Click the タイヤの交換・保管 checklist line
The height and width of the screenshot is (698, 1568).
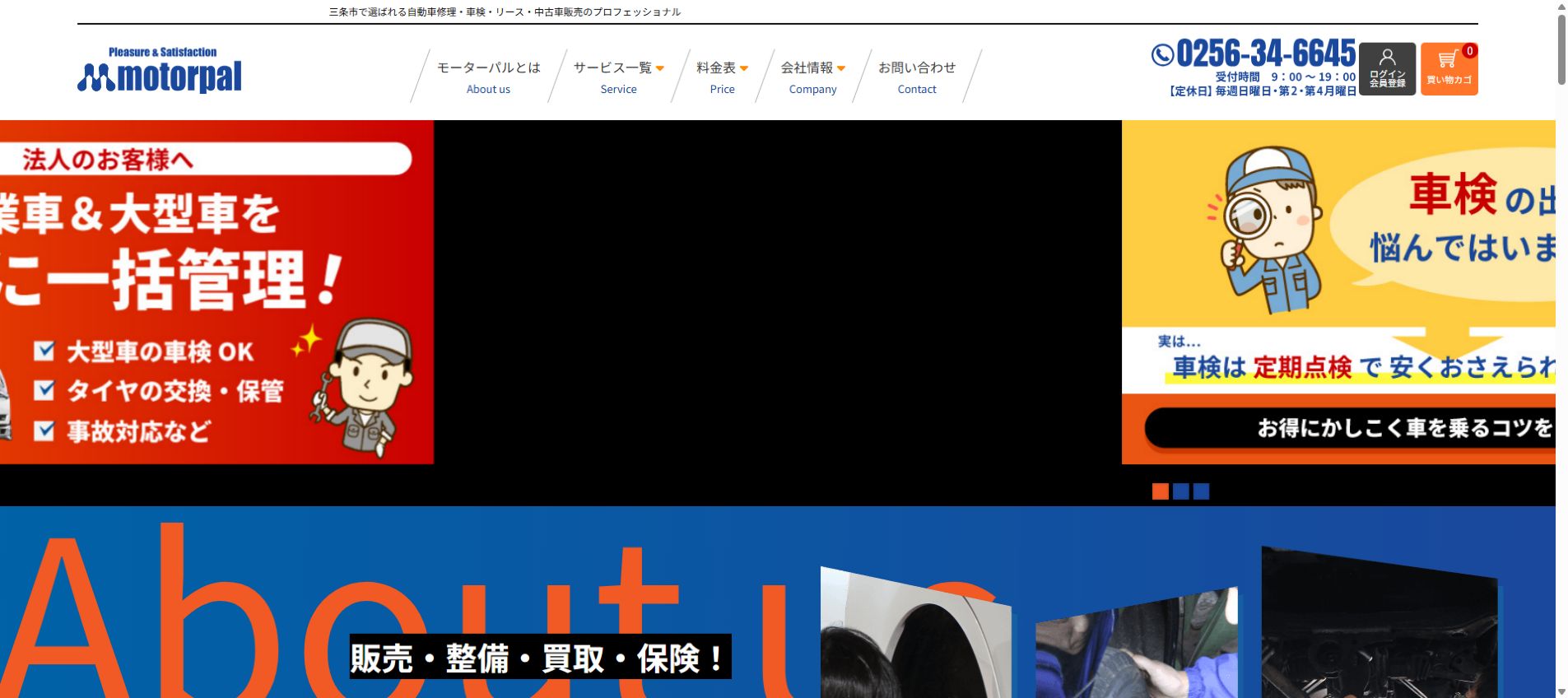[160, 391]
